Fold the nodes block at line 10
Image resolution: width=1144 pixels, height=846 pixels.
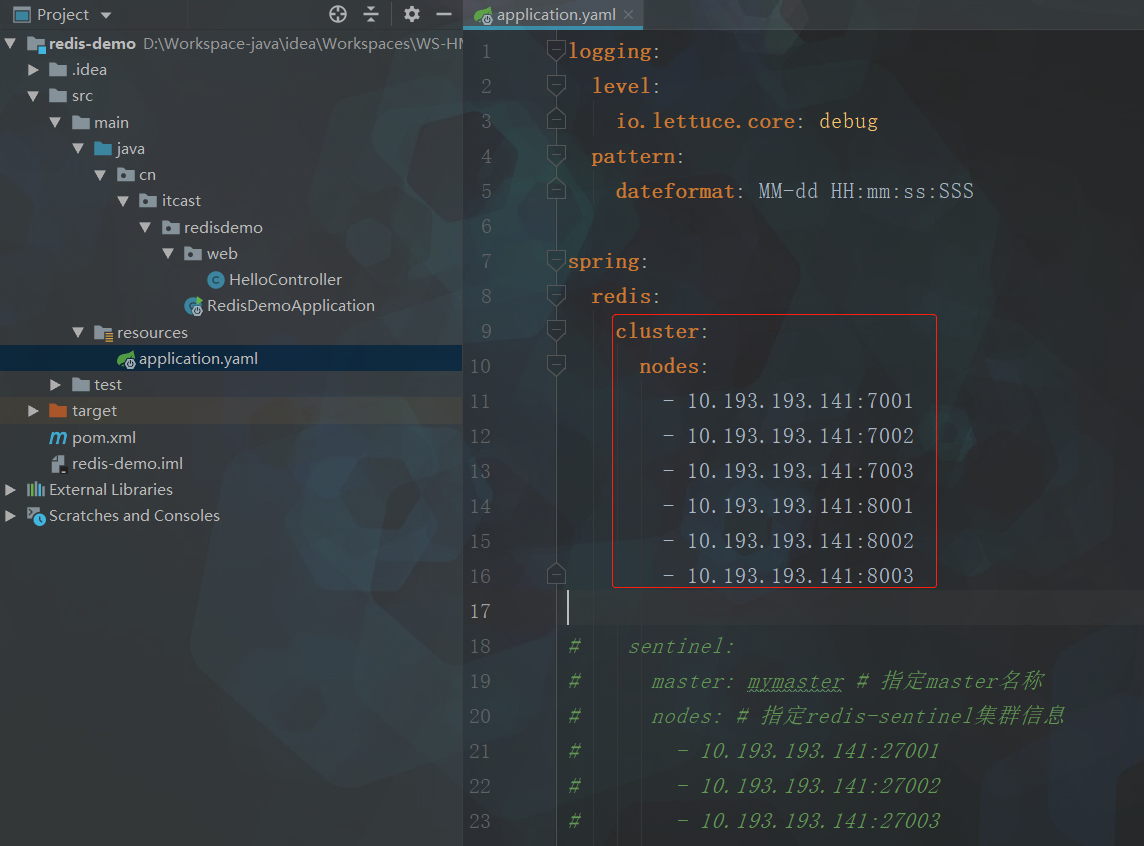click(556, 365)
